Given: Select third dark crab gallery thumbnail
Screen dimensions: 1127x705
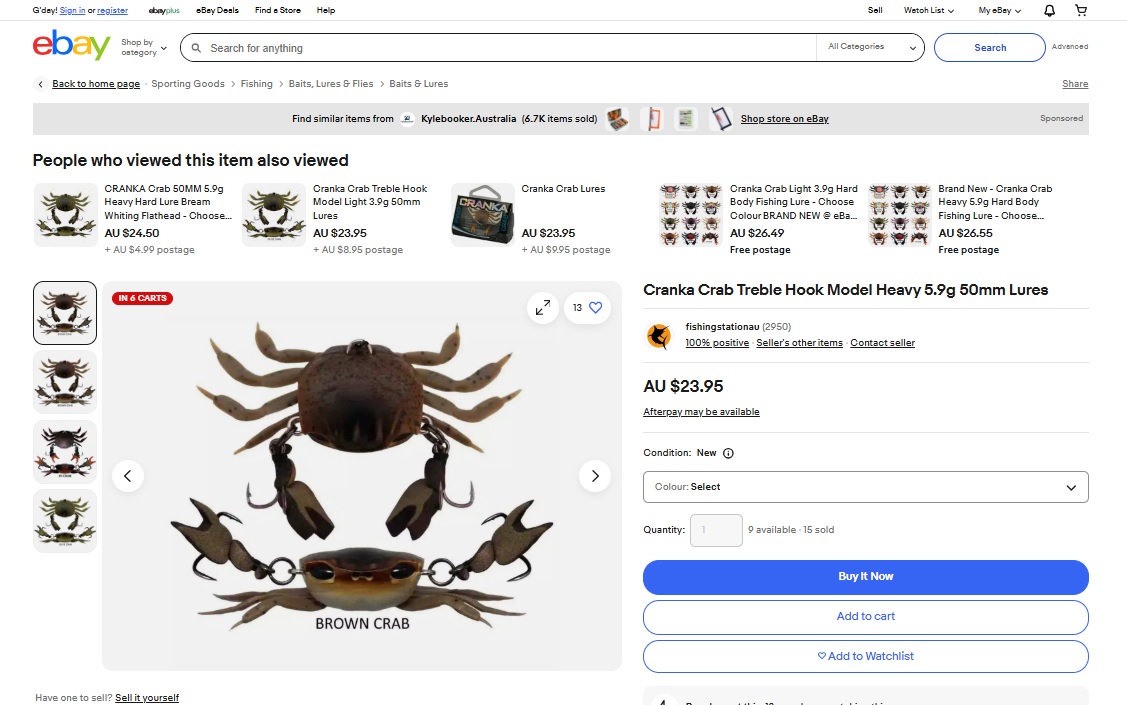Looking at the screenshot, I should (x=65, y=451).
